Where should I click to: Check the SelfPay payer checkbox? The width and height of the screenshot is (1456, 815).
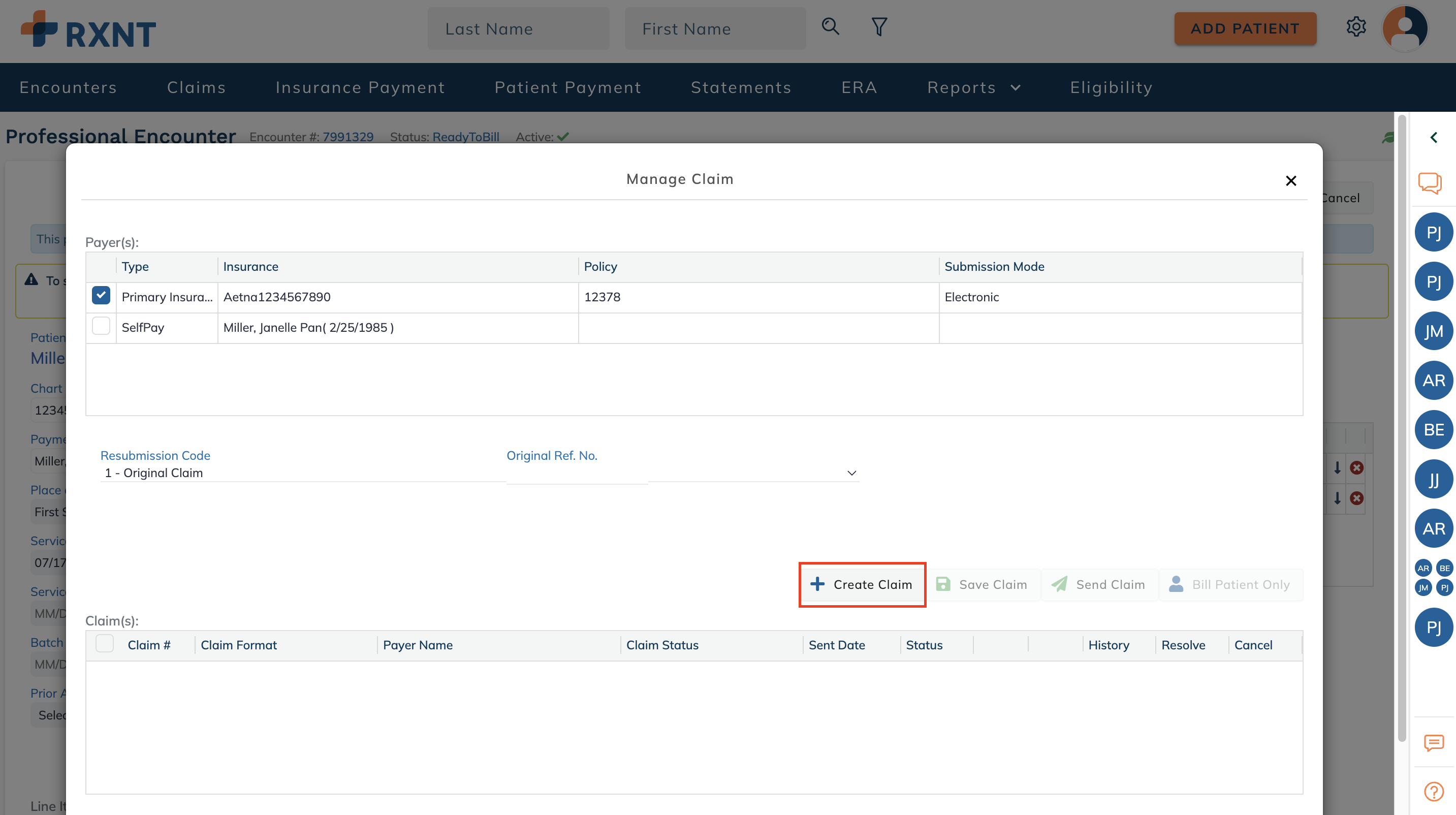click(101, 326)
